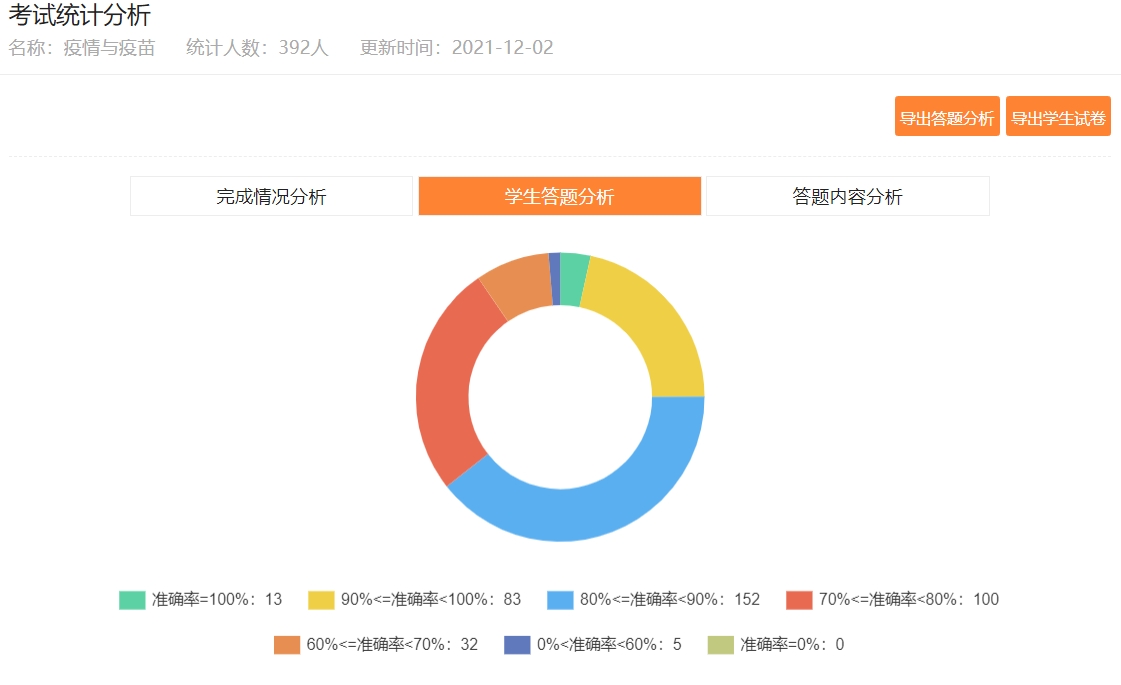
Task: Toggle the 80%<=准确率<90% blue legend swatch
Action: pos(560,600)
